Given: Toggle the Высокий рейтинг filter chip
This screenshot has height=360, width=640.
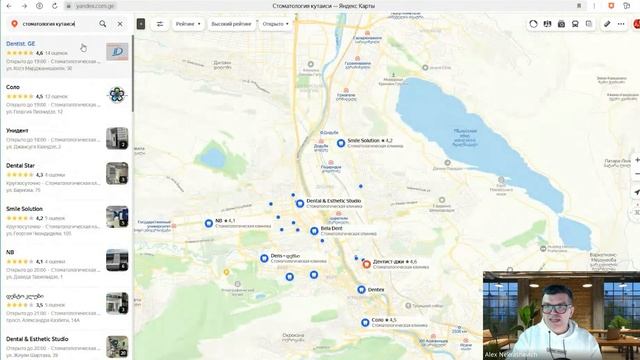Looking at the screenshot, I should (x=231, y=24).
